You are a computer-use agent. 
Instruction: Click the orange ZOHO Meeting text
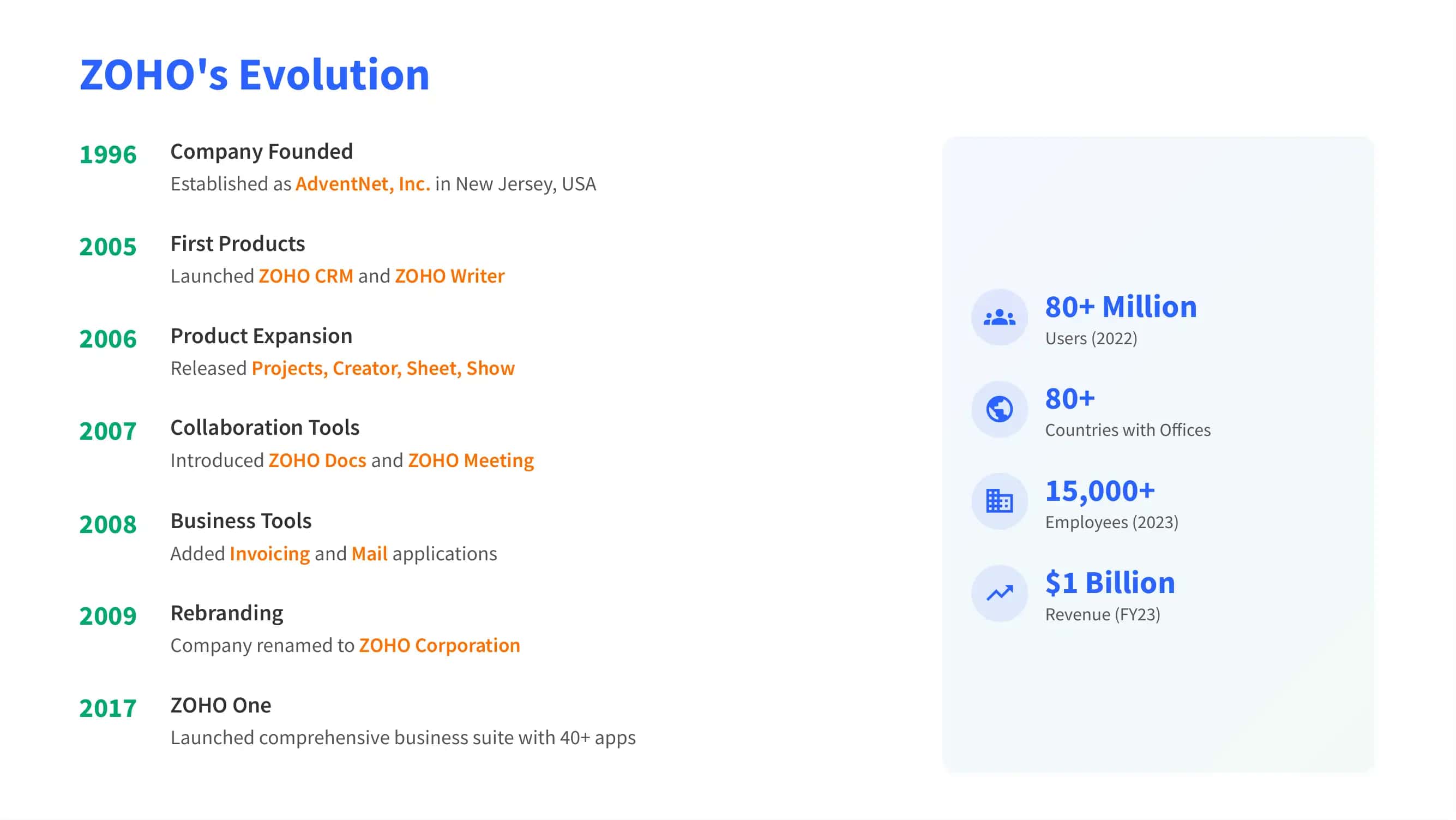coord(471,460)
